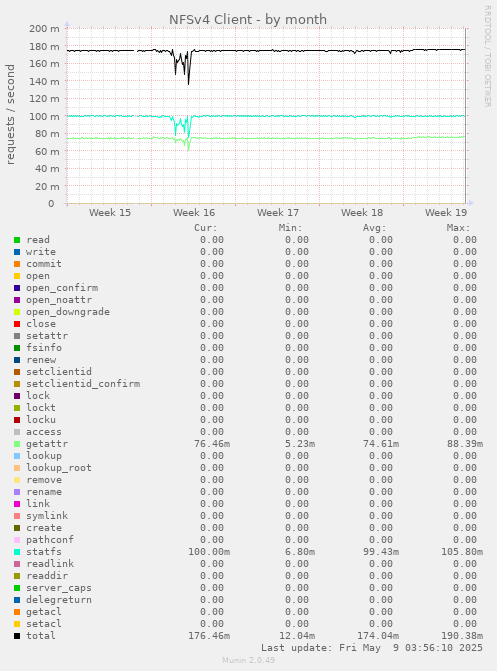The width and height of the screenshot is (497, 671).
Task: Click the Week 16 axis label
Action: pos(194,213)
